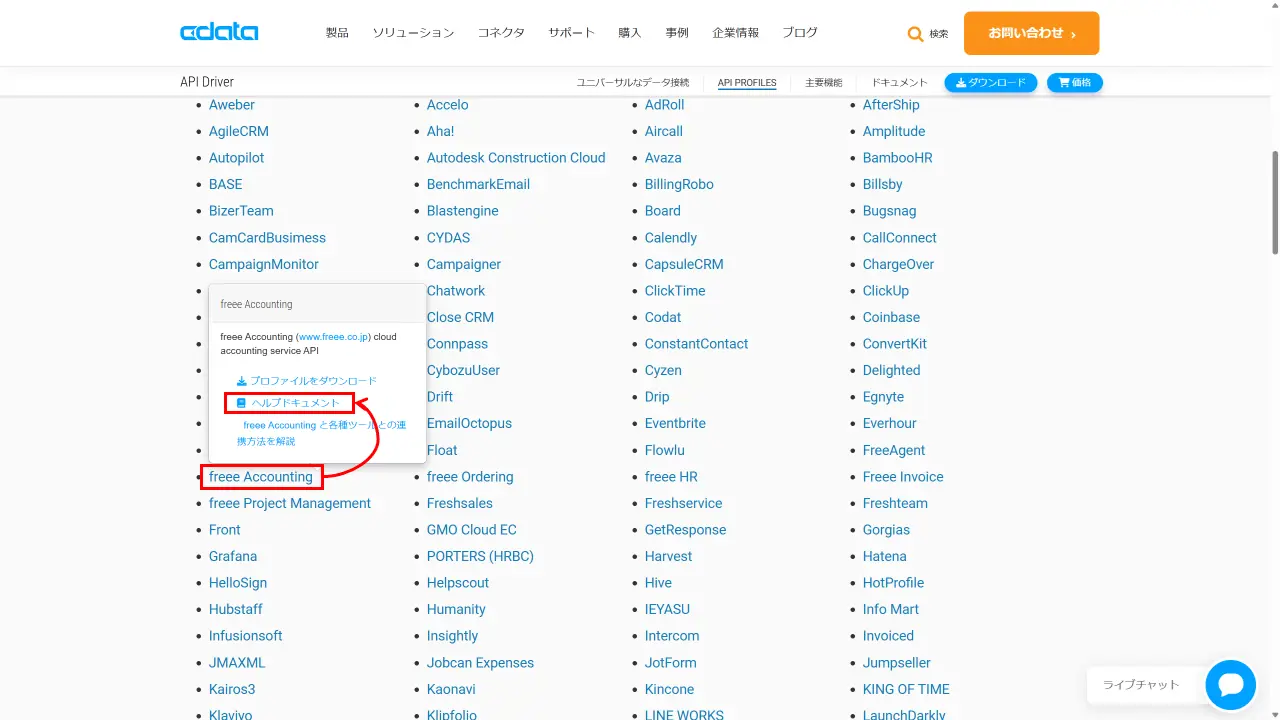Click the download icon beside プロファイルをダウンロード
This screenshot has height=720, width=1280.
click(241, 381)
